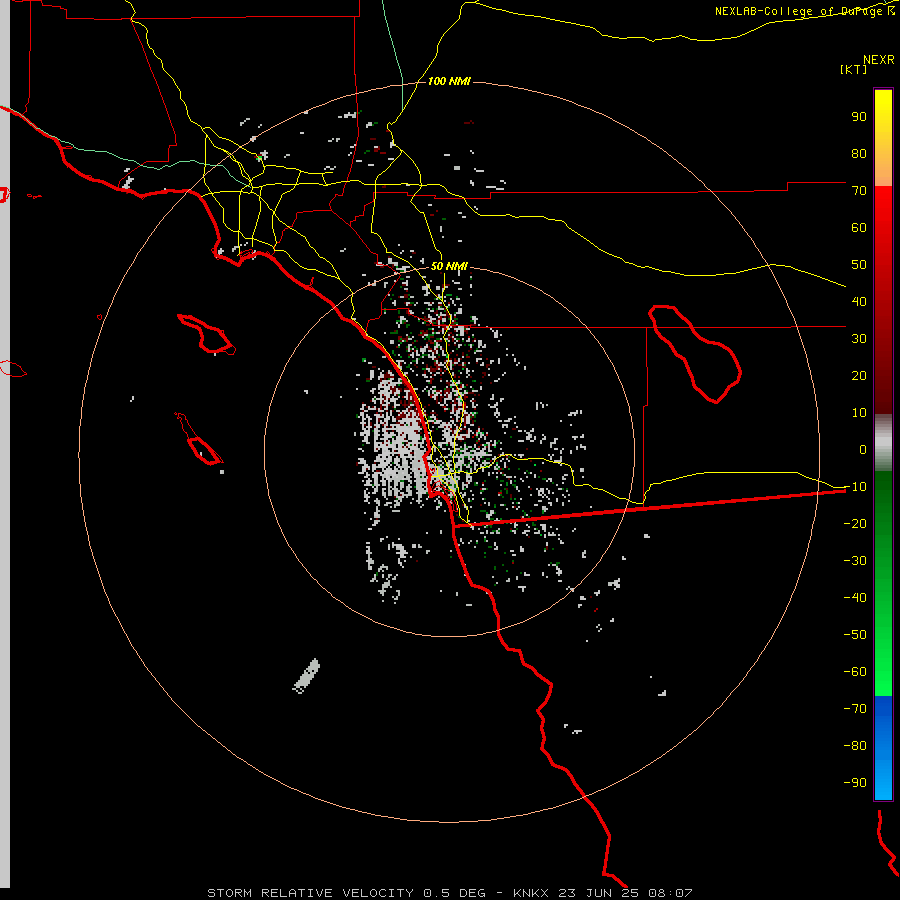Click the "-10" value on the velocity scale
The height and width of the screenshot is (900, 900).
pos(855,487)
